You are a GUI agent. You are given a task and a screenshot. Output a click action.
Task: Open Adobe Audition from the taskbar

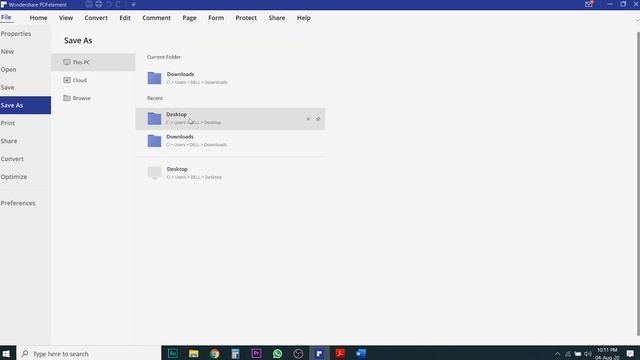[173, 353]
